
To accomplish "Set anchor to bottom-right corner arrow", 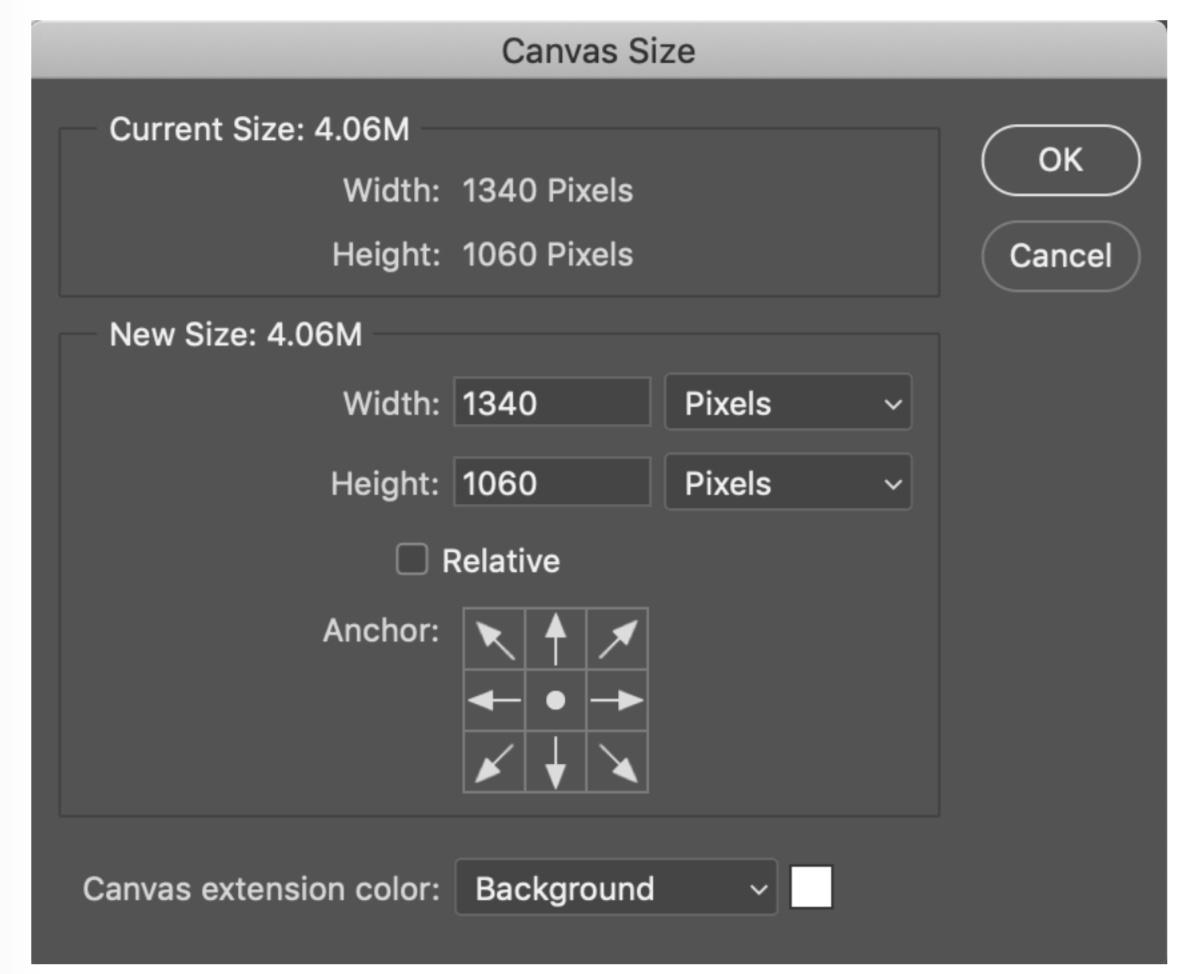I will coord(617,762).
